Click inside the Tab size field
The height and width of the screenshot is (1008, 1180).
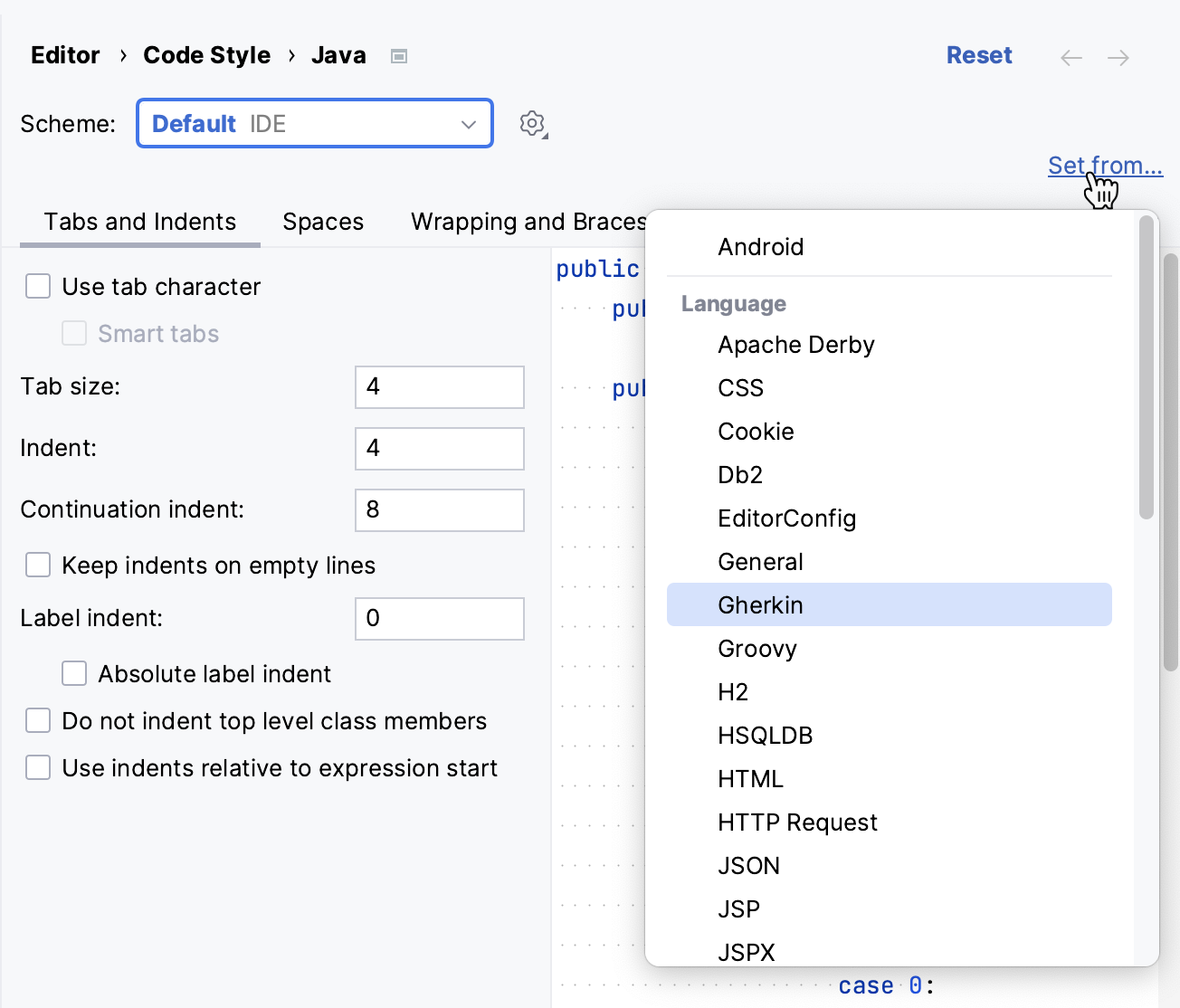pos(439,386)
